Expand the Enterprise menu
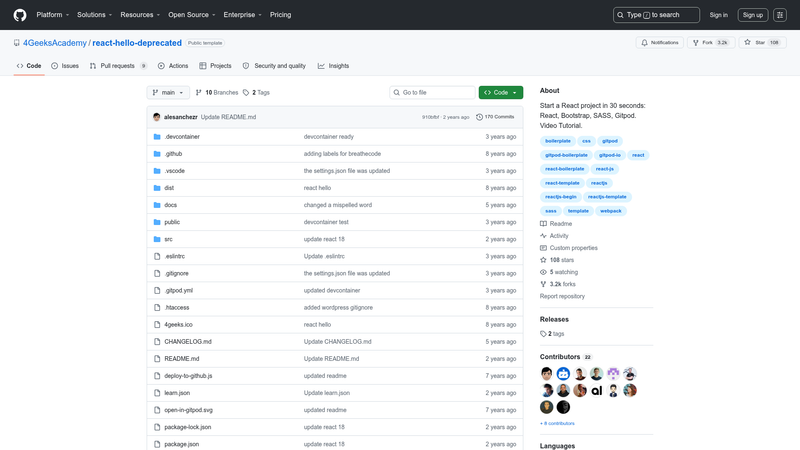 (242, 15)
